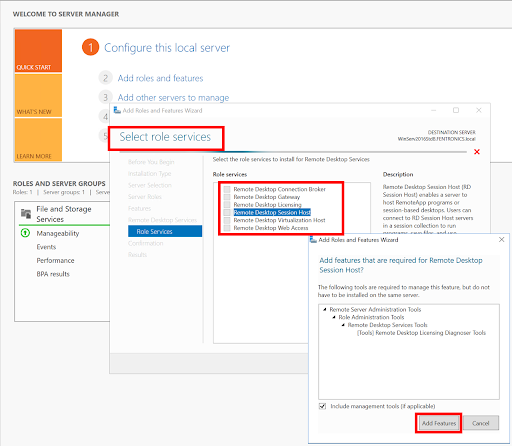Image resolution: width=512 pixels, height=446 pixels.
Task: Select Role Administration Tools tree row
Action: point(371,317)
